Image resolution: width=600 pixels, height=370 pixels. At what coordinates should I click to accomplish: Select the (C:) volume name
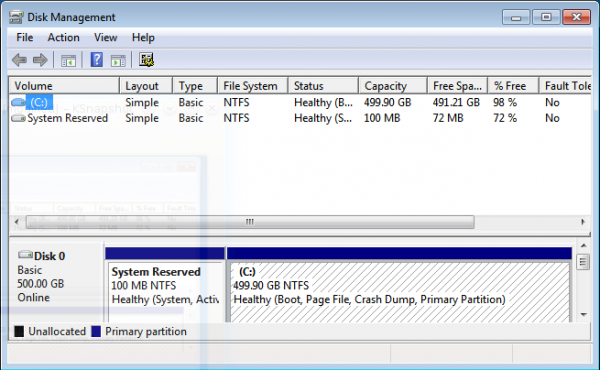tap(39, 102)
